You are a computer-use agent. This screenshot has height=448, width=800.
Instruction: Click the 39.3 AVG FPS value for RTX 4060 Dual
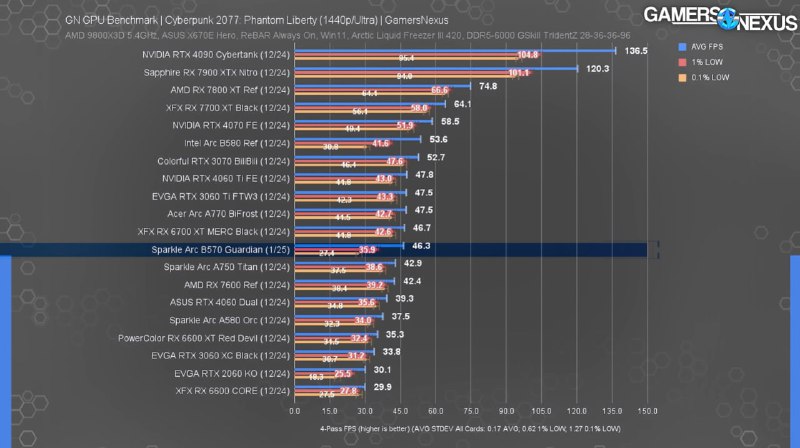pyautogui.click(x=405, y=298)
